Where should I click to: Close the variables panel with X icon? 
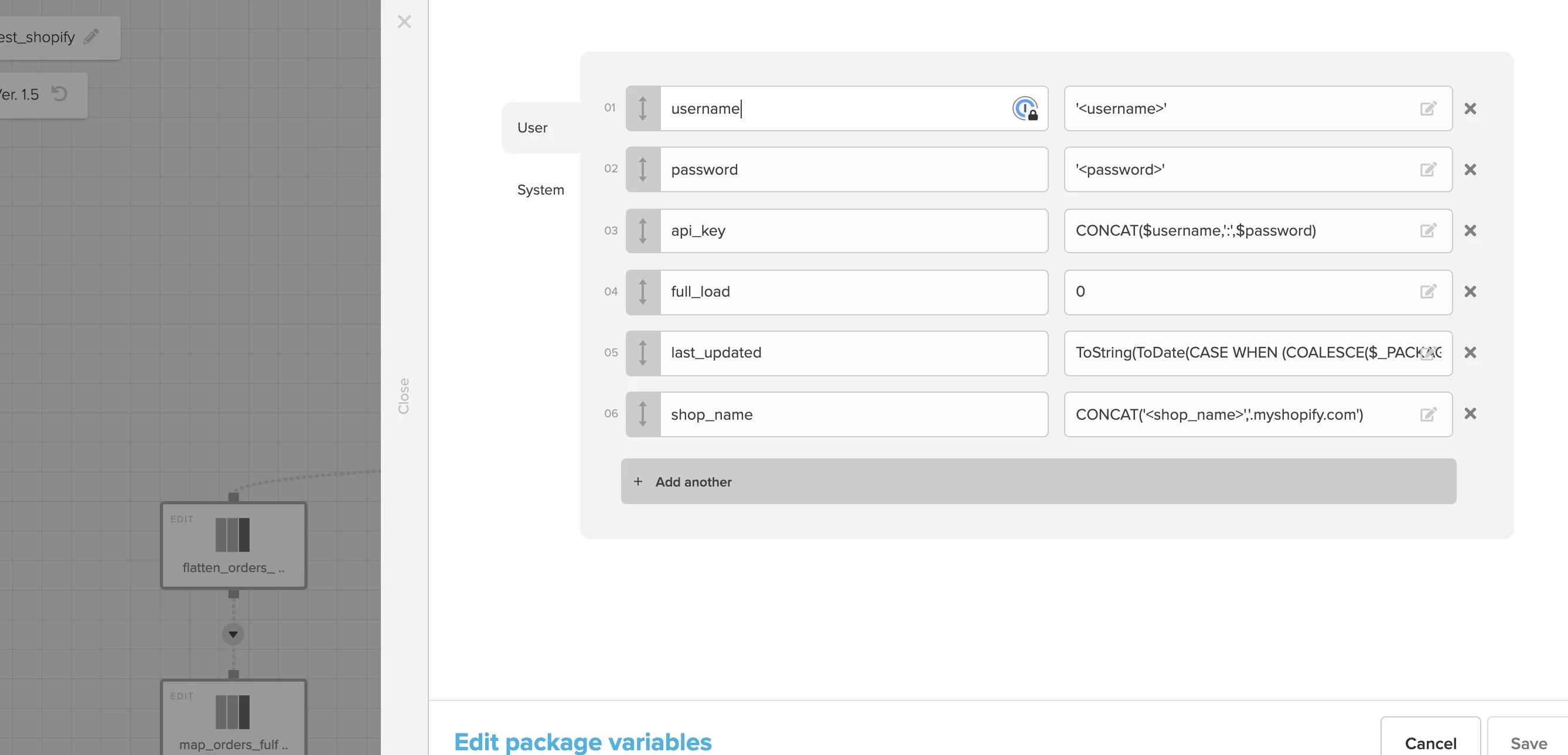(404, 22)
